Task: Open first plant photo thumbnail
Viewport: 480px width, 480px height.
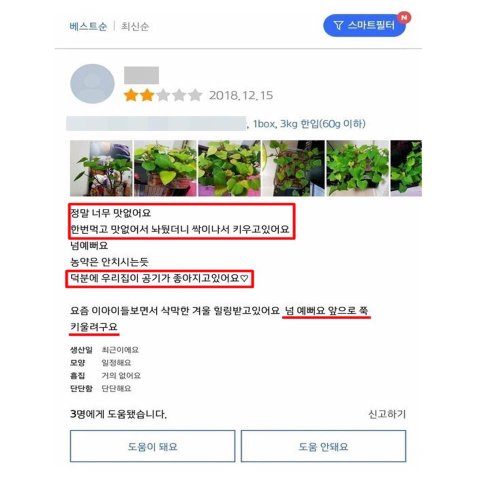Action: 101,168
